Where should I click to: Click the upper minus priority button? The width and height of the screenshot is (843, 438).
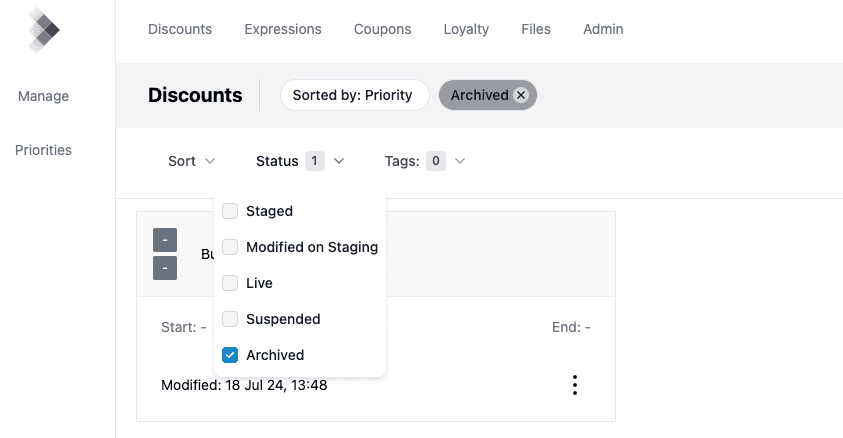click(165, 240)
